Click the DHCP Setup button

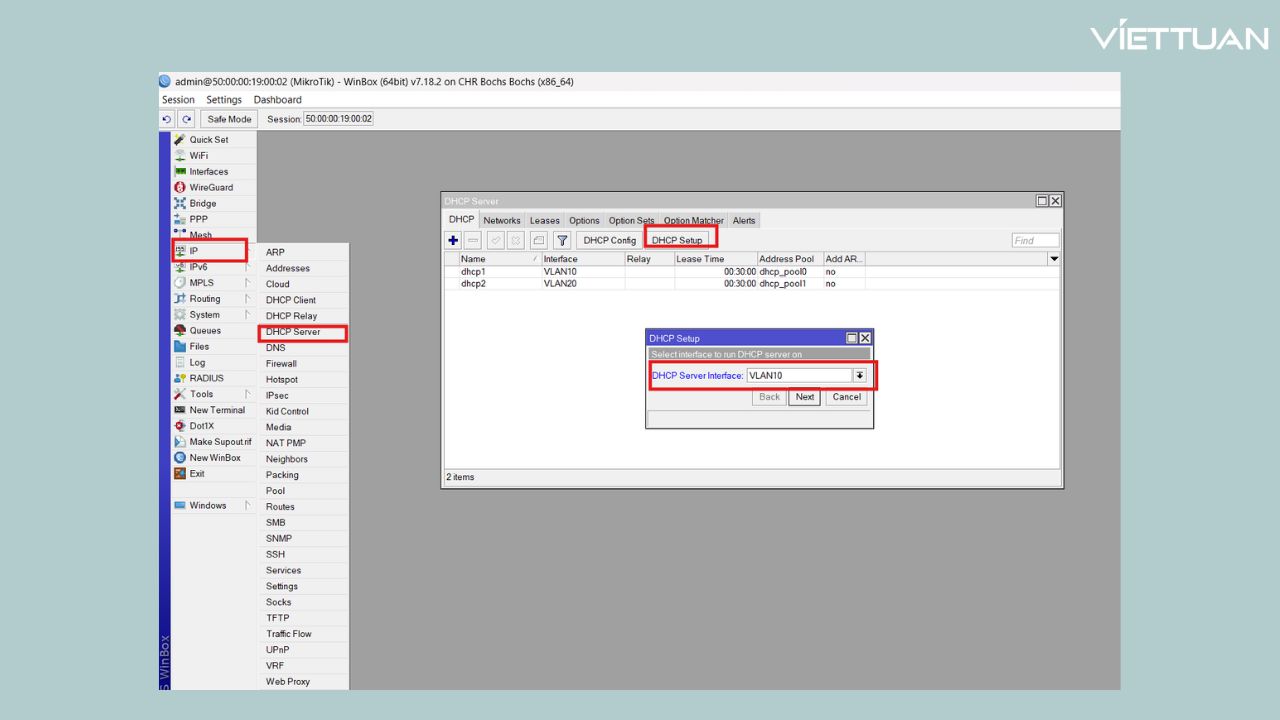click(677, 240)
